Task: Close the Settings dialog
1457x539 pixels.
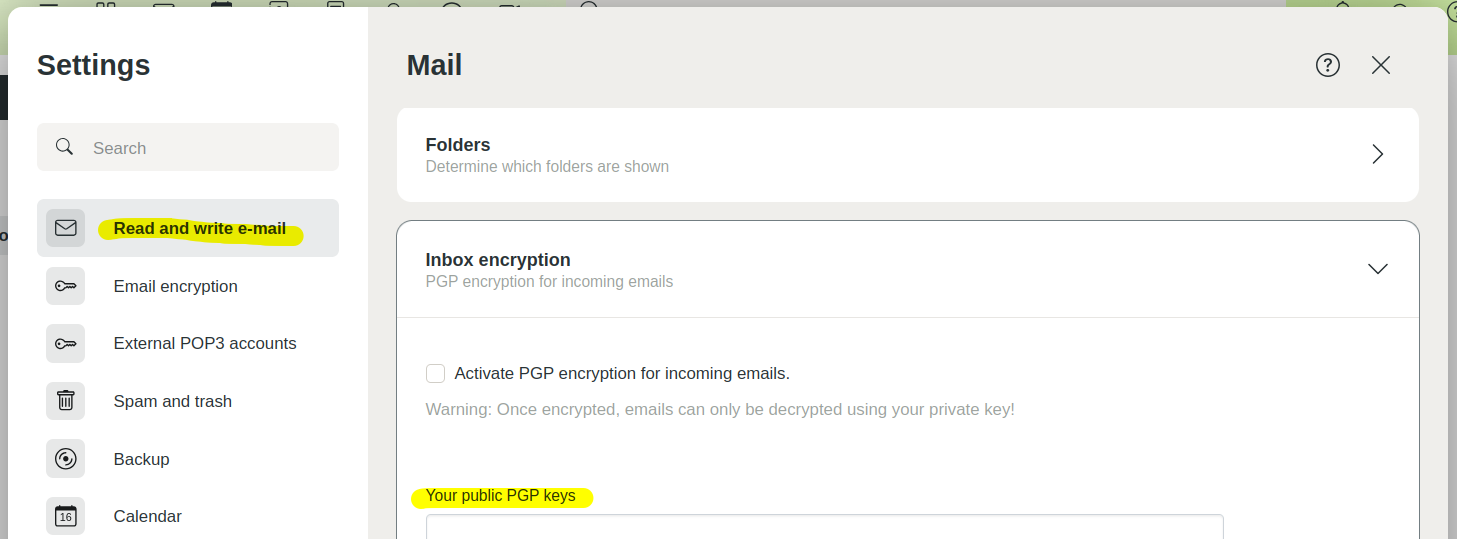Action: click(1381, 65)
